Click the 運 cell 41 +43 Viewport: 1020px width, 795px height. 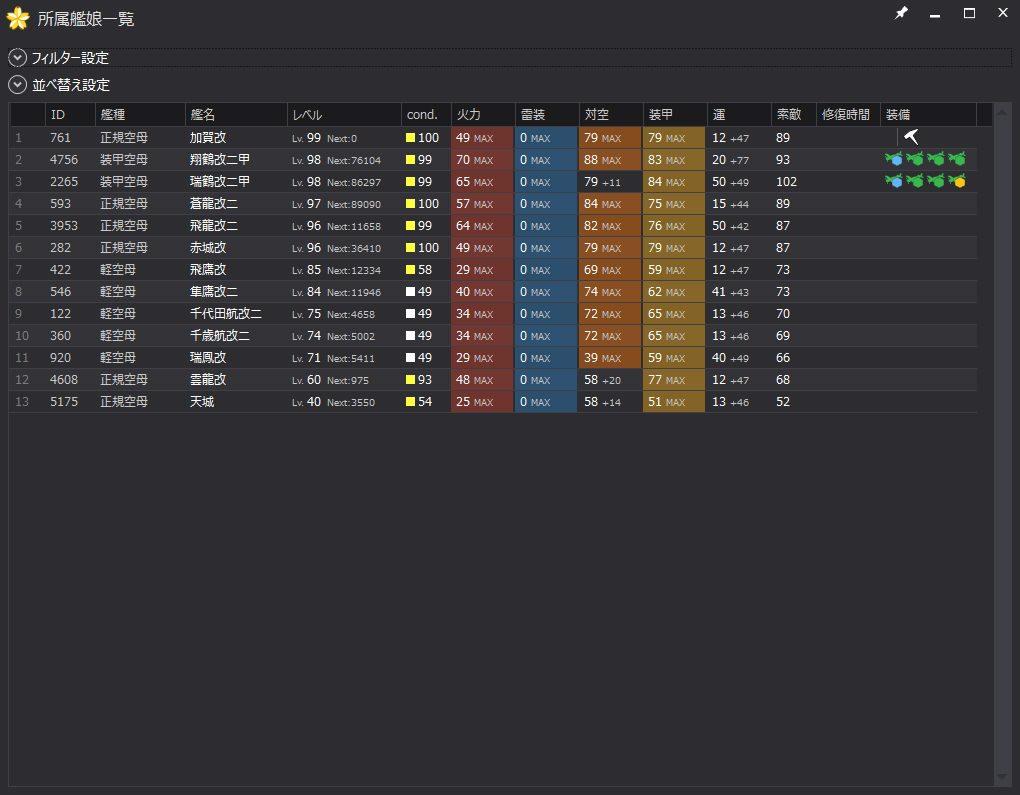pyautogui.click(x=730, y=291)
